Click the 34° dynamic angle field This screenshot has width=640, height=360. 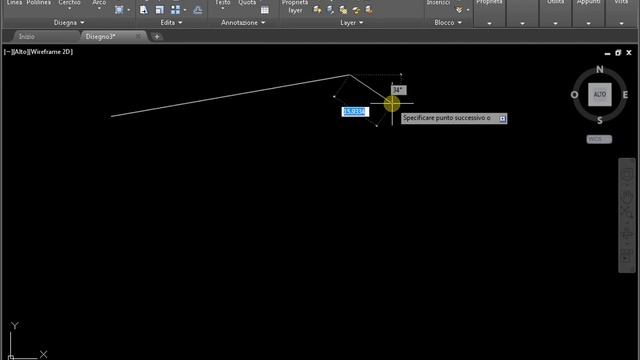(398, 90)
